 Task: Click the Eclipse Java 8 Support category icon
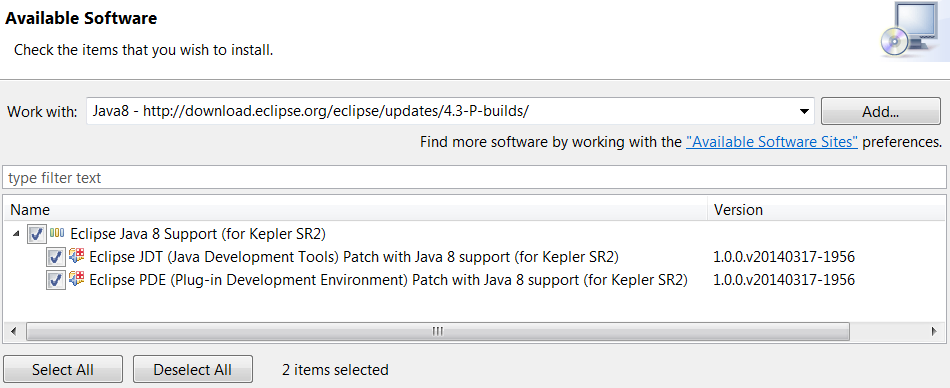point(57,233)
